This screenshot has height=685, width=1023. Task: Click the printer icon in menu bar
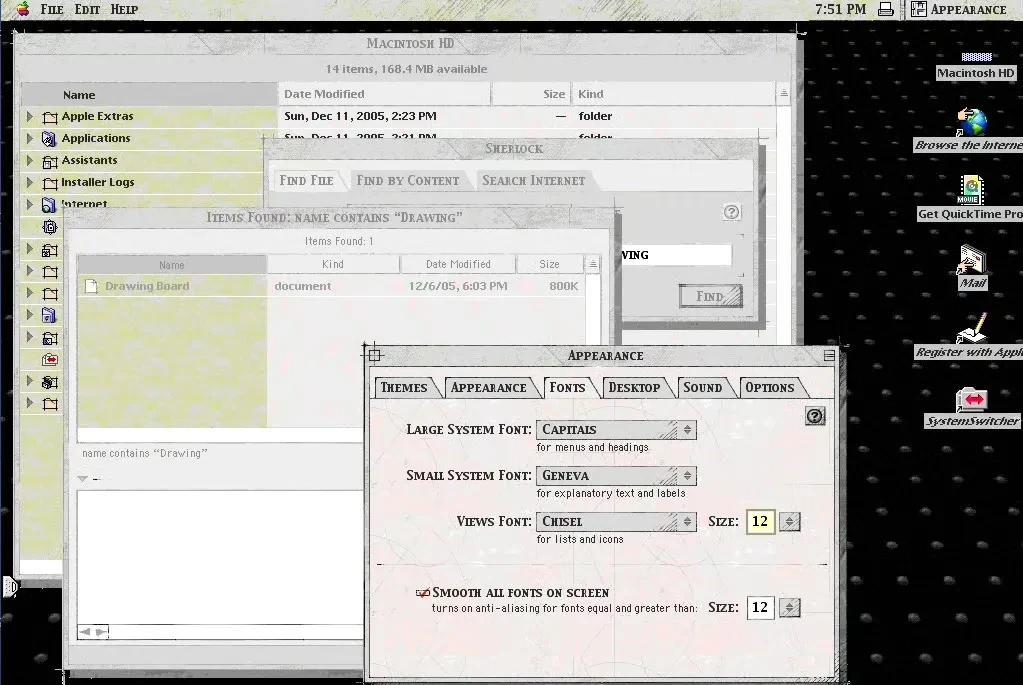click(x=885, y=9)
